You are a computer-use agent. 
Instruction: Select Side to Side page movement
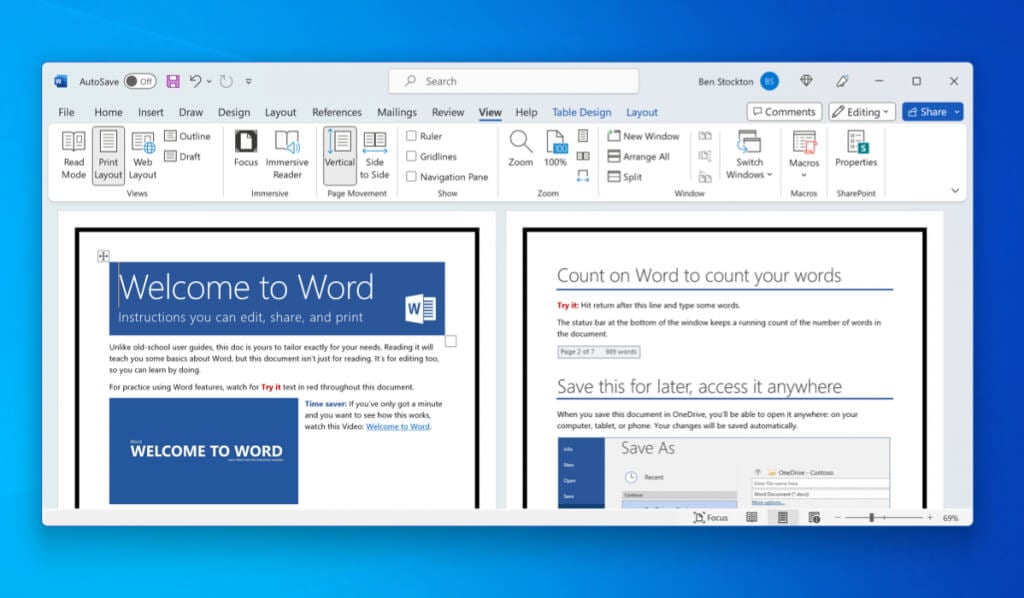coord(374,155)
